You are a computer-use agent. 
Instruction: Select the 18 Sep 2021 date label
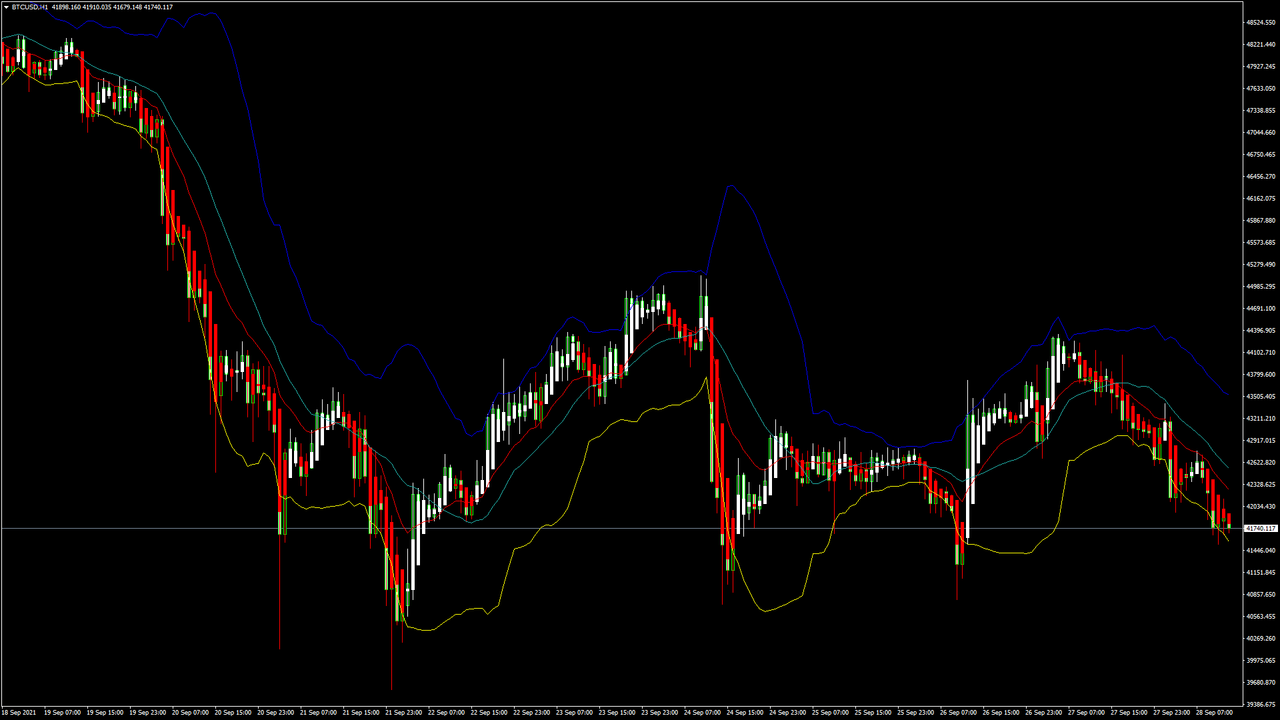(19, 713)
